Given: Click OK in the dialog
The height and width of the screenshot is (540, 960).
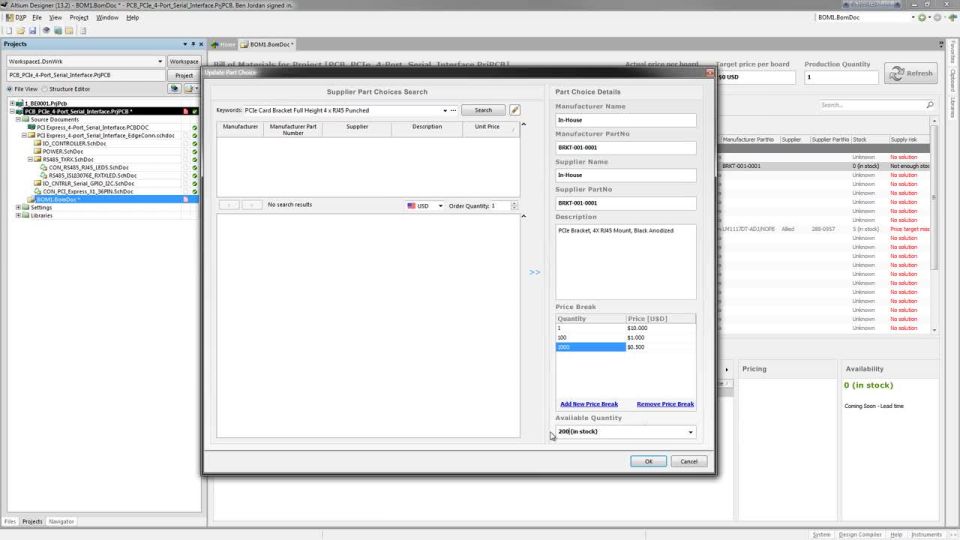Looking at the screenshot, I should pos(648,462).
